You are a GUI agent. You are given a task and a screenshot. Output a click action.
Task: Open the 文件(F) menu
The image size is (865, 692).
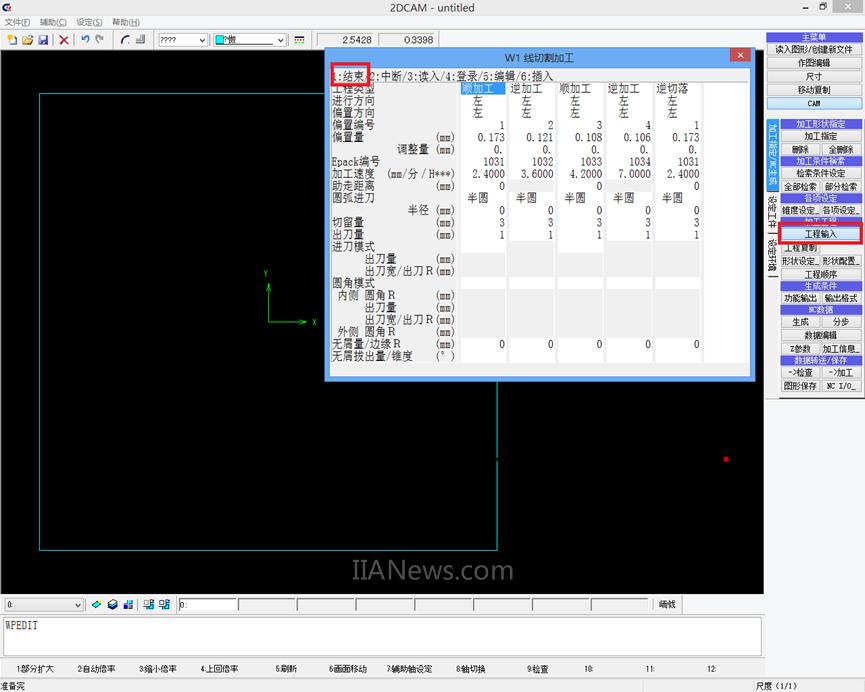coord(17,22)
